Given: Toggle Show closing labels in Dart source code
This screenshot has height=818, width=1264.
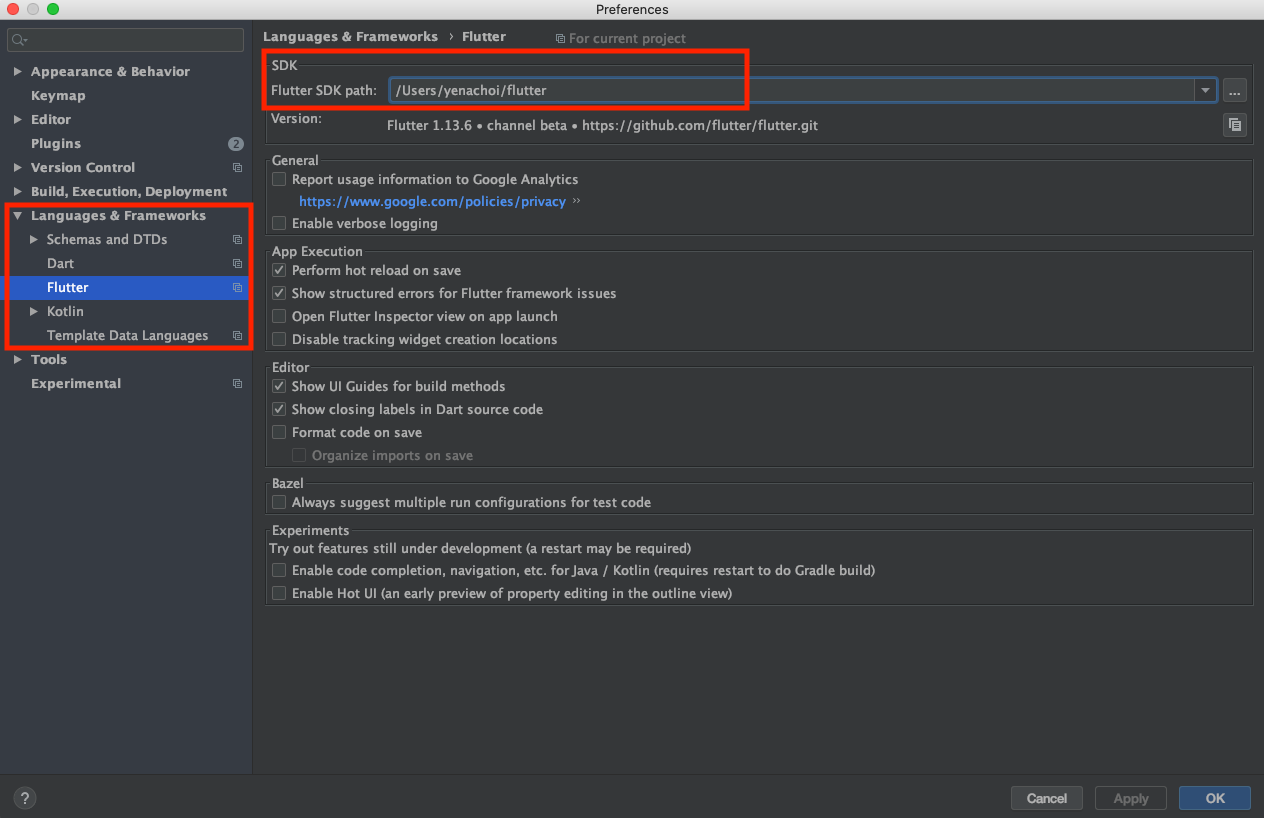Looking at the screenshot, I should point(279,409).
